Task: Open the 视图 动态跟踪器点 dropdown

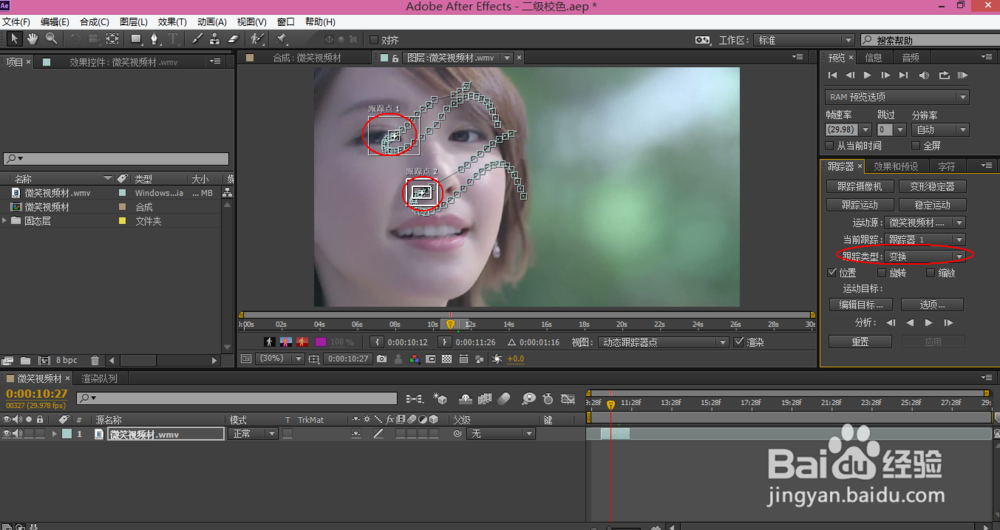Action: (663, 342)
